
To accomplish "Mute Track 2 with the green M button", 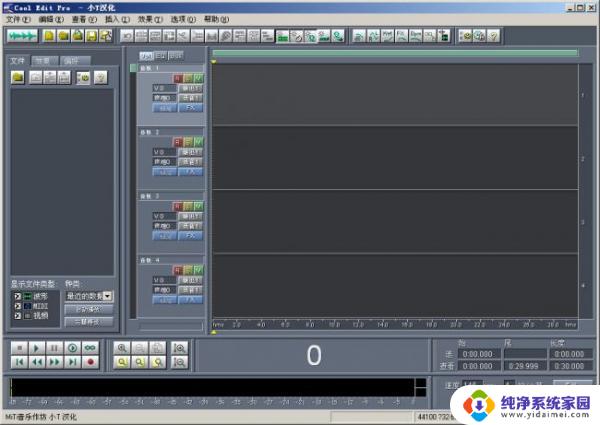I will pos(198,140).
